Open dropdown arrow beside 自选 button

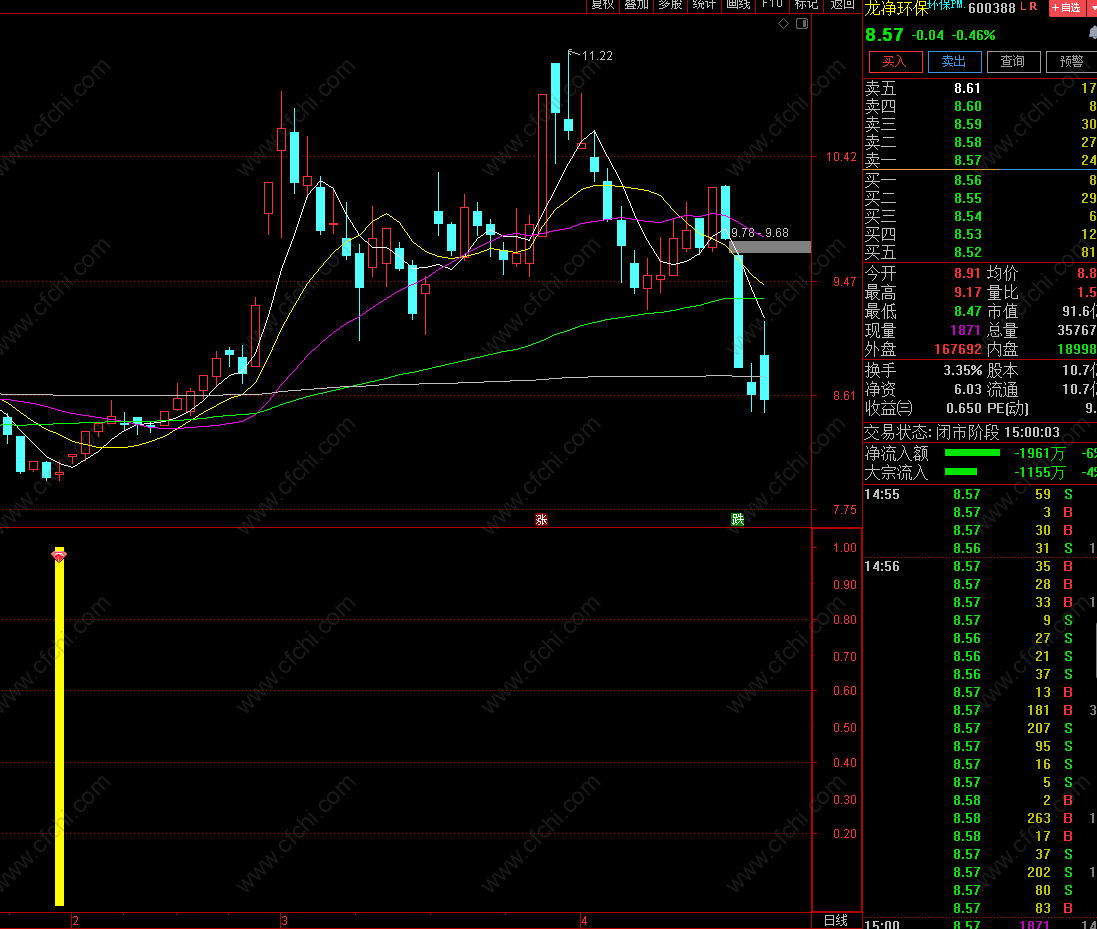(x=1091, y=8)
